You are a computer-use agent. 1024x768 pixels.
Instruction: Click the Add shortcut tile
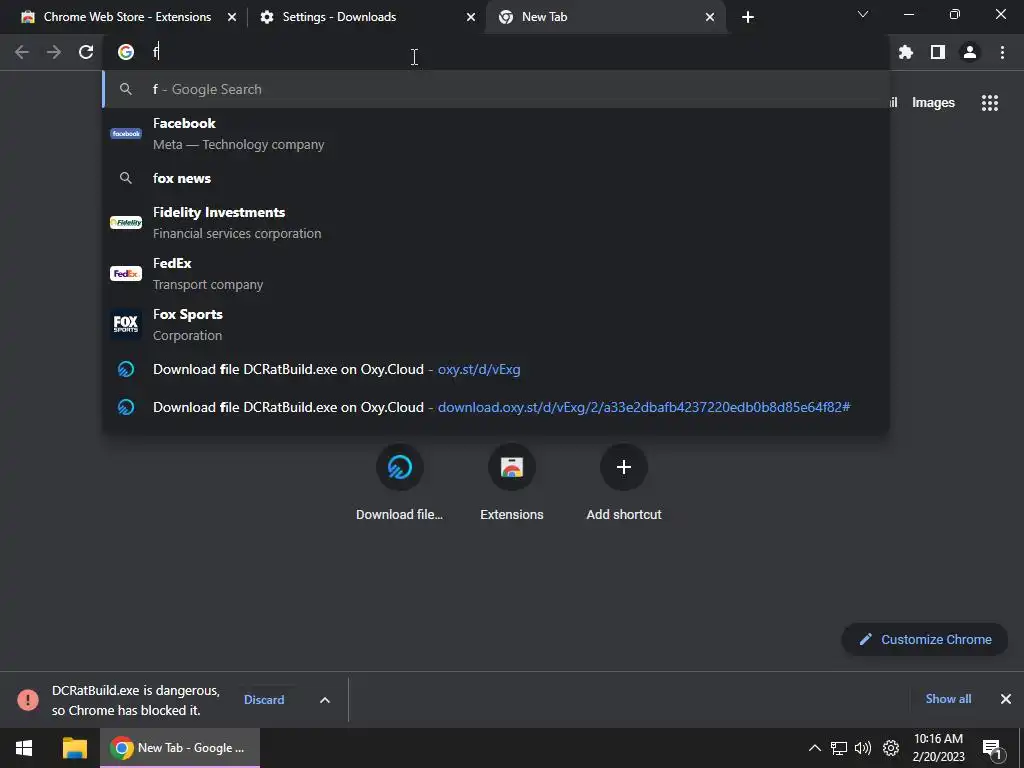point(624,483)
